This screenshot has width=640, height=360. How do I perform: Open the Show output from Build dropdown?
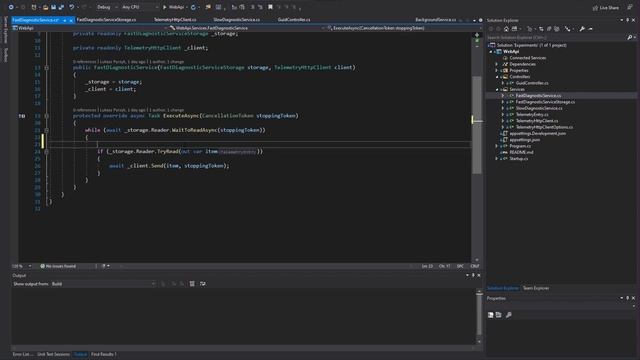[x=104, y=284]
